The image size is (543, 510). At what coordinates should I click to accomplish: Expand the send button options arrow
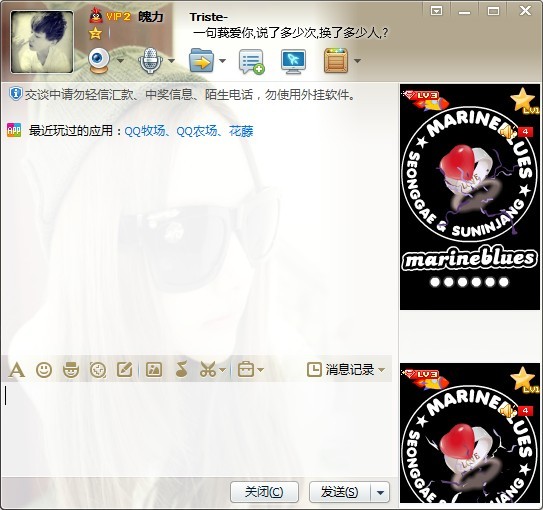click(380, 492)
